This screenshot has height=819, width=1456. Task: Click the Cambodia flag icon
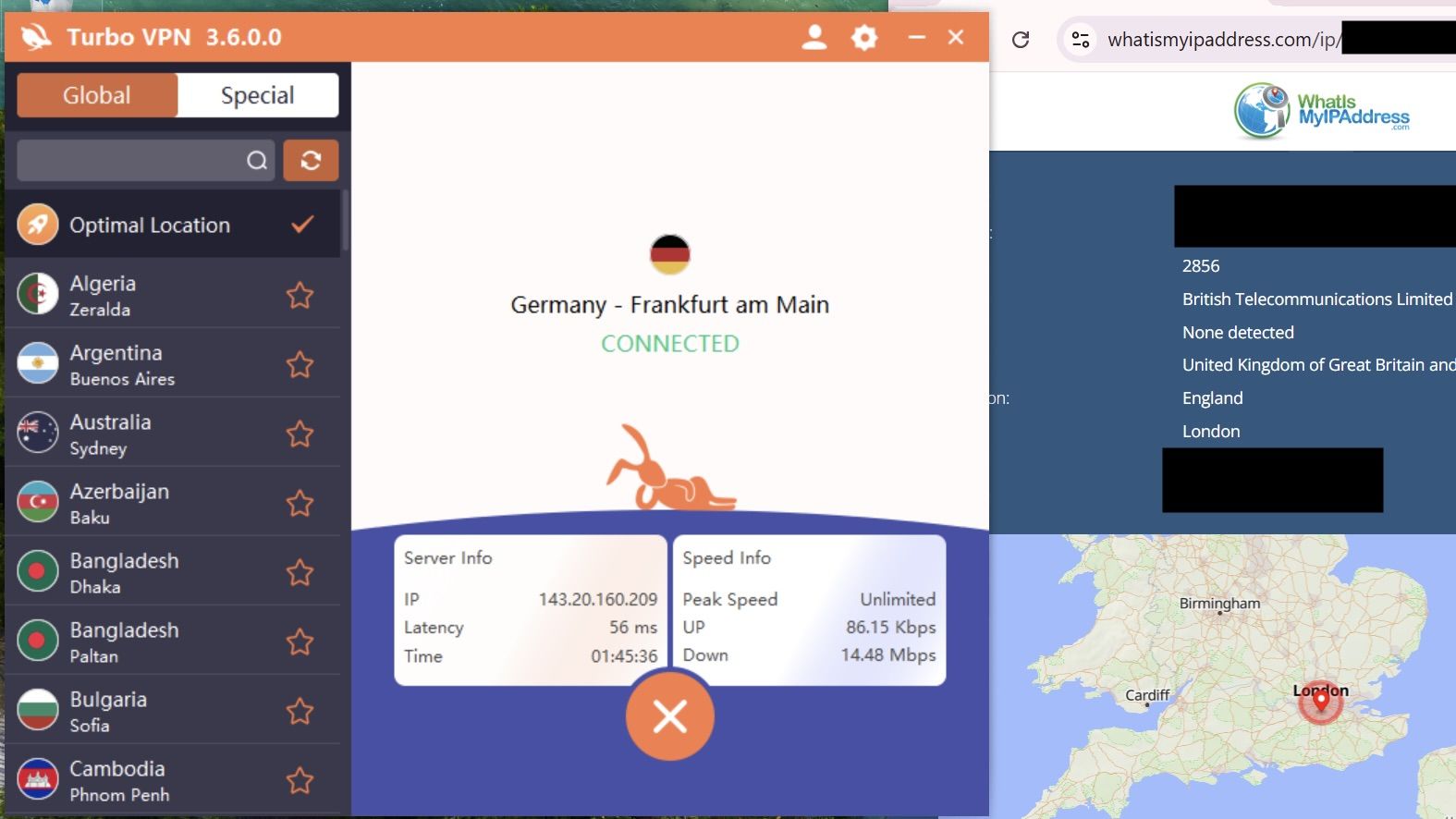click(x=38, y=780)
